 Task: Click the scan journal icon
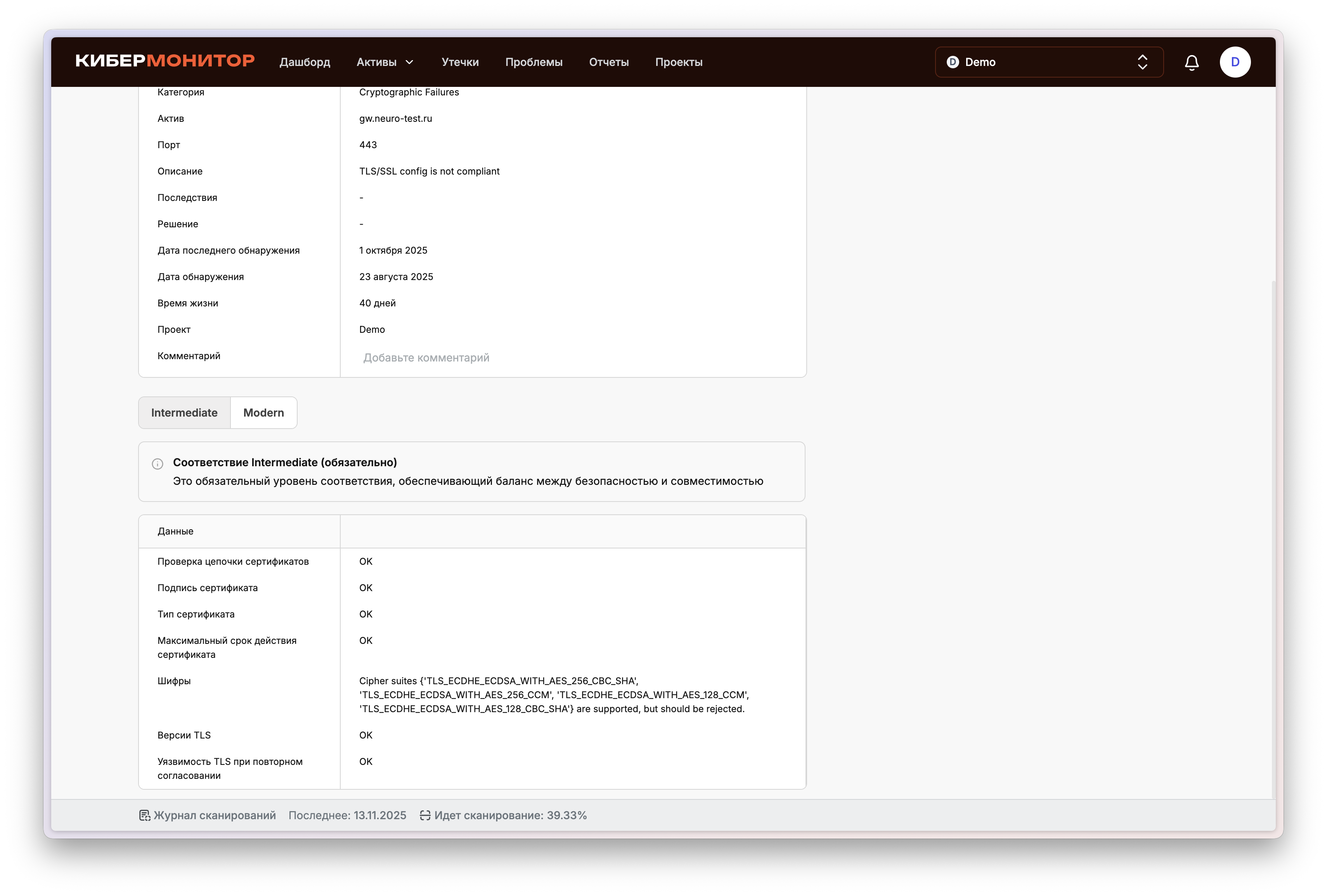point(144,815)
